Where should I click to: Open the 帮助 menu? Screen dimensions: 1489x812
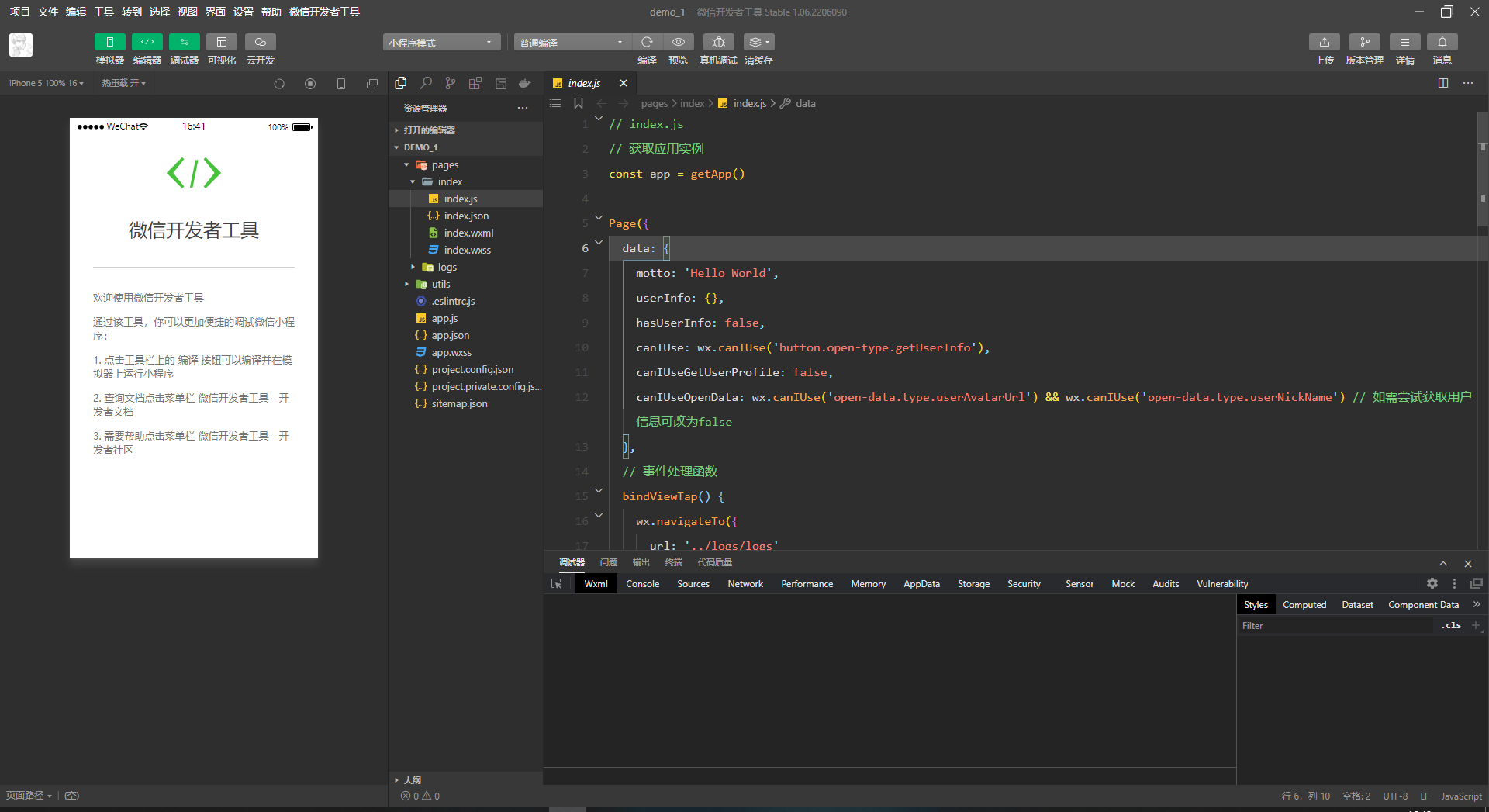(x=271, y=12)
